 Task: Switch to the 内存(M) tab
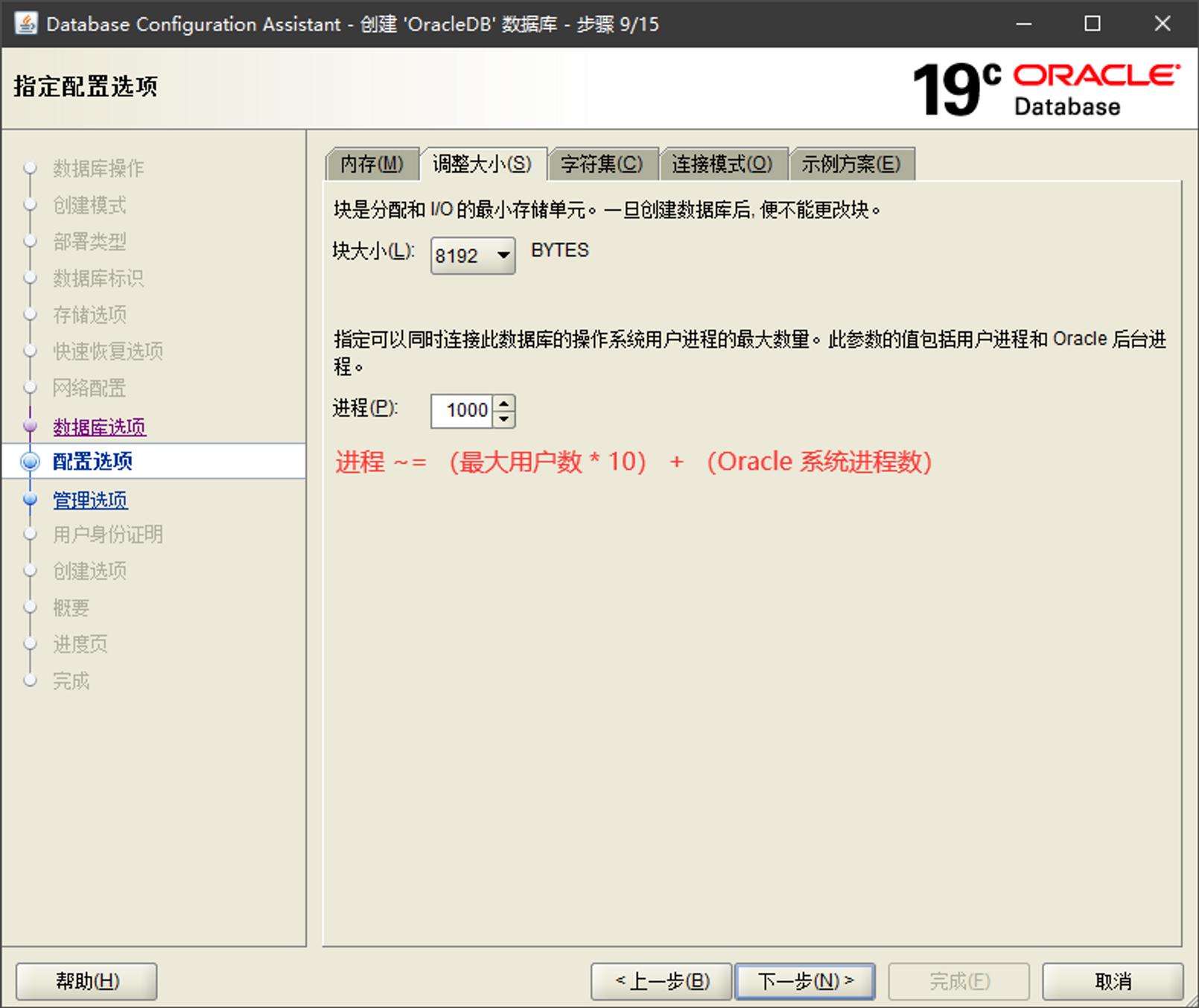tap(371, 164)
